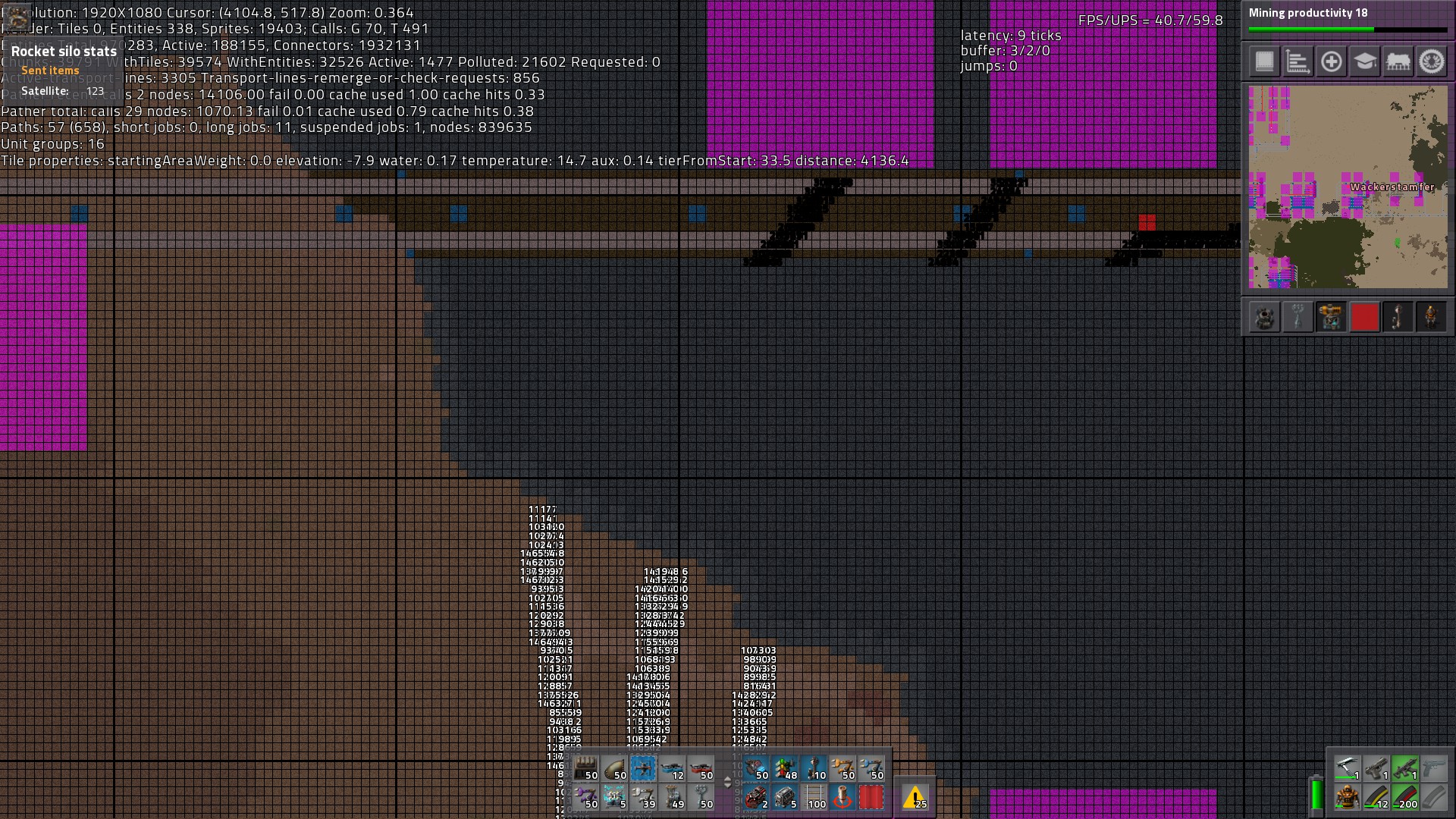Screen dimensions: 1456x819
Task: Pick the red splitter stack of 50
Action: (701, 768)
